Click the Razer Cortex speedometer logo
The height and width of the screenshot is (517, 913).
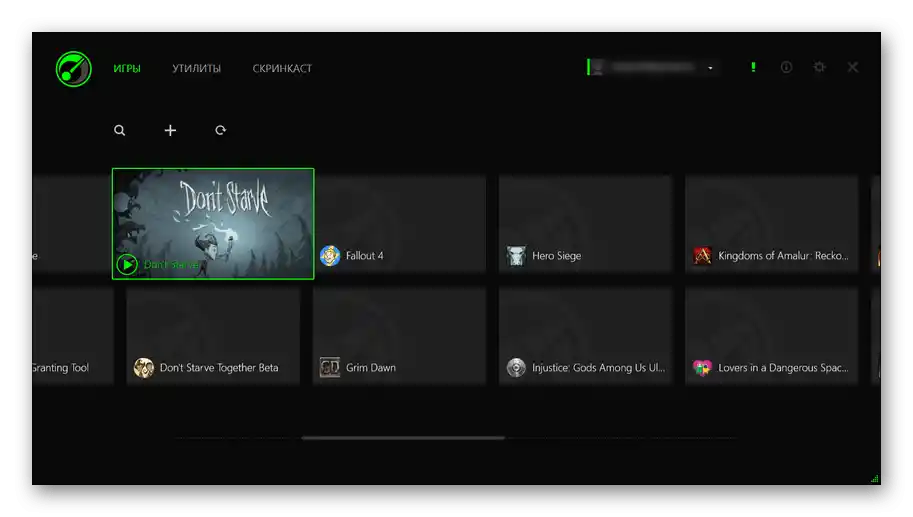(x=73, y=69)
